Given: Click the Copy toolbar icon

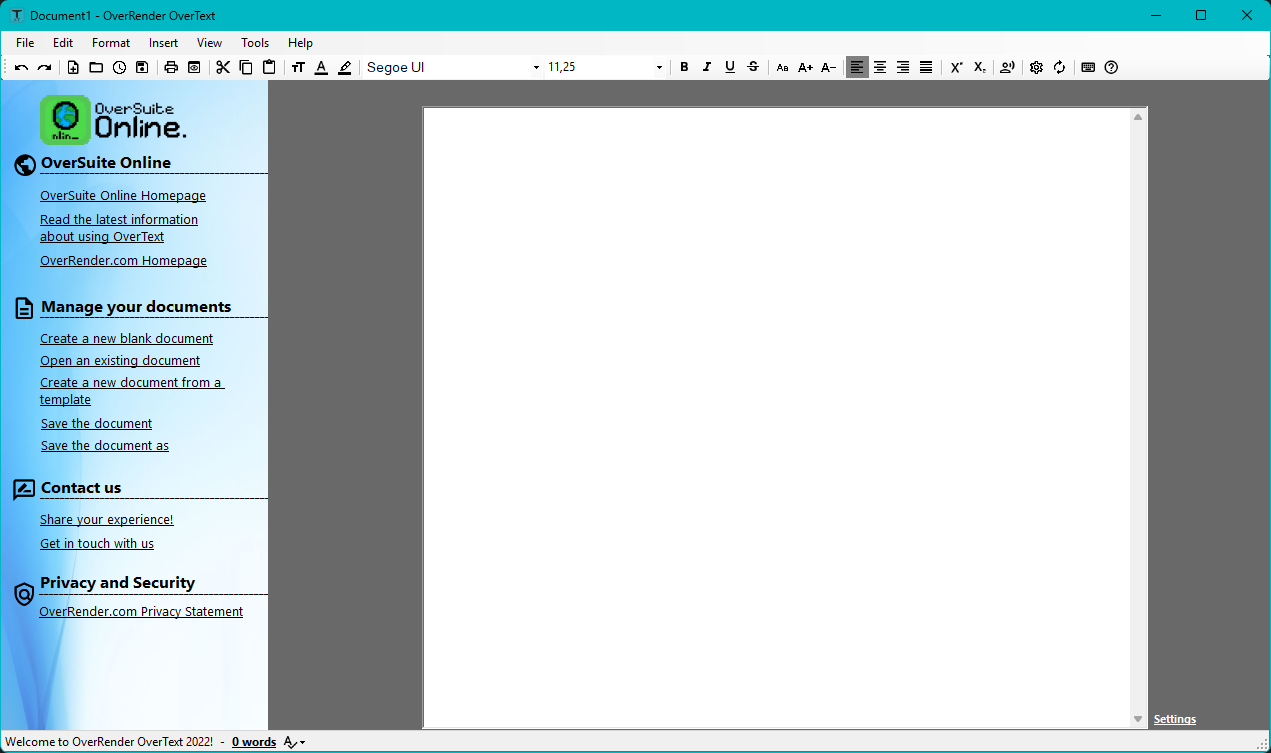Looking at the screenshot, I should pyautogui.click(x=246, y=68).
